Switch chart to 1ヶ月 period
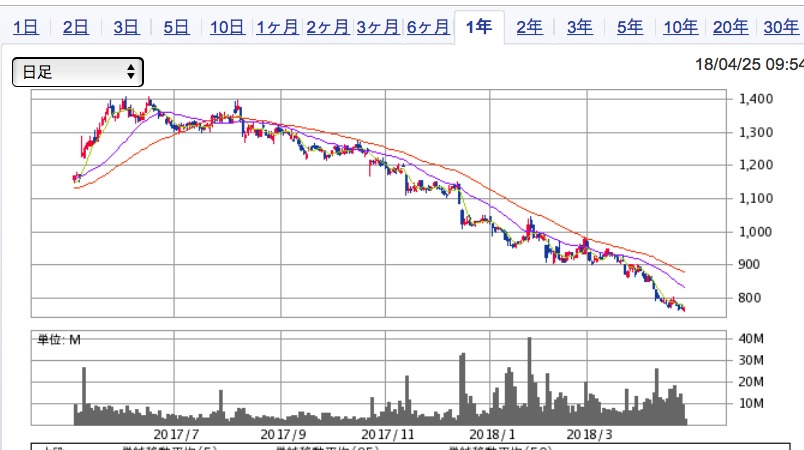 tap(277, 27)
